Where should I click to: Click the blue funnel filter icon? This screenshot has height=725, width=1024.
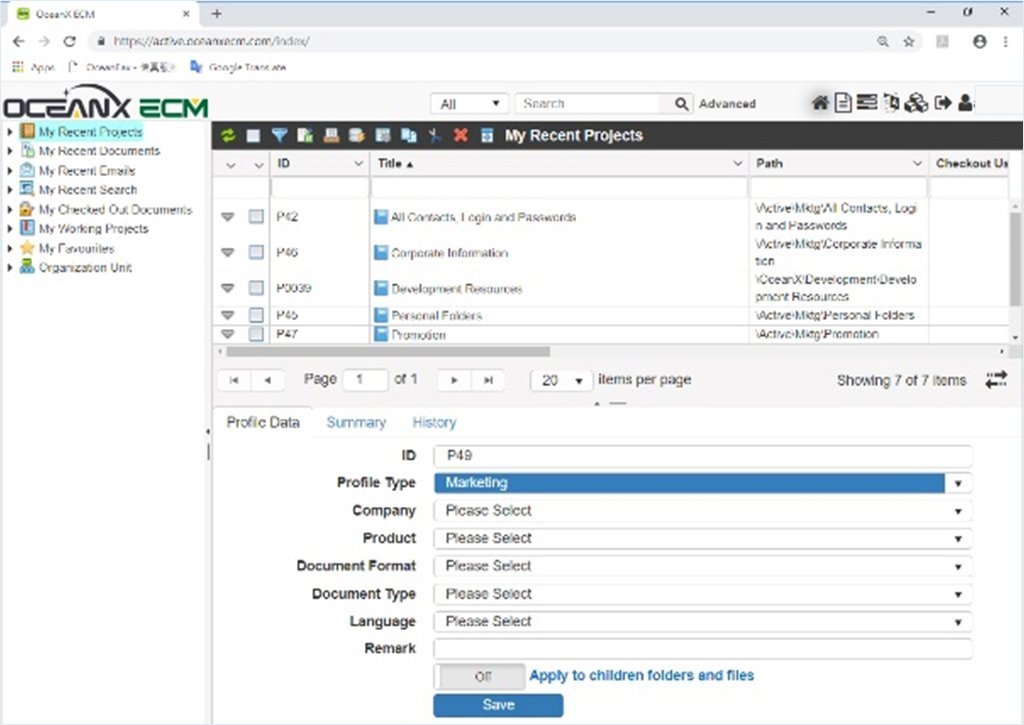pyautogui.click(x=279, y=135)
